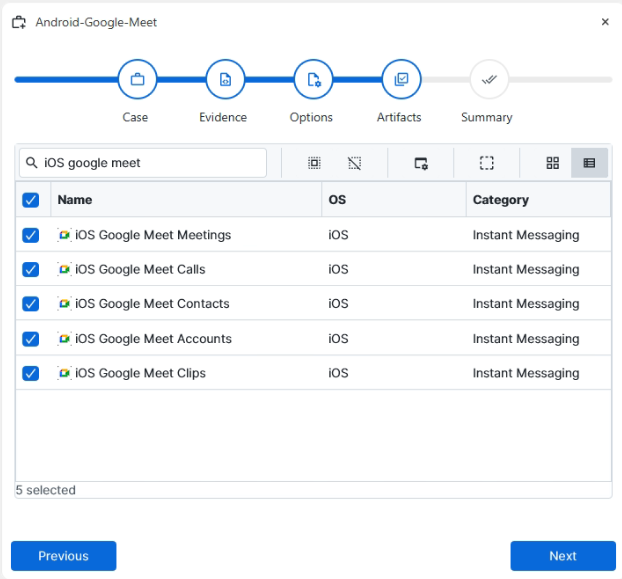The width and height of the screenshot is (622, 579).
Task: Click the '5 selected' status text
Action: [46, 490]
